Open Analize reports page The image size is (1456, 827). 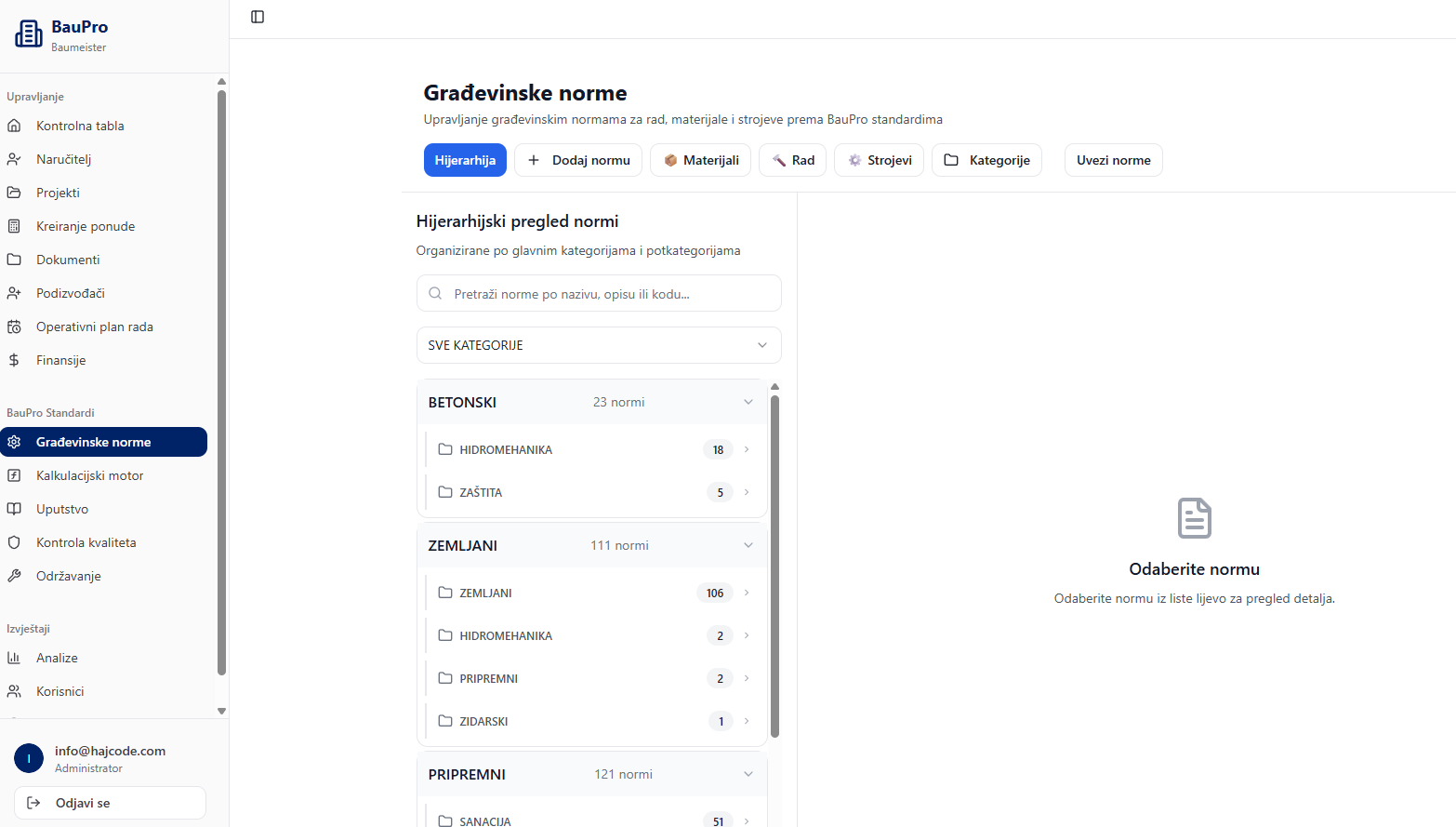[103, 658]
